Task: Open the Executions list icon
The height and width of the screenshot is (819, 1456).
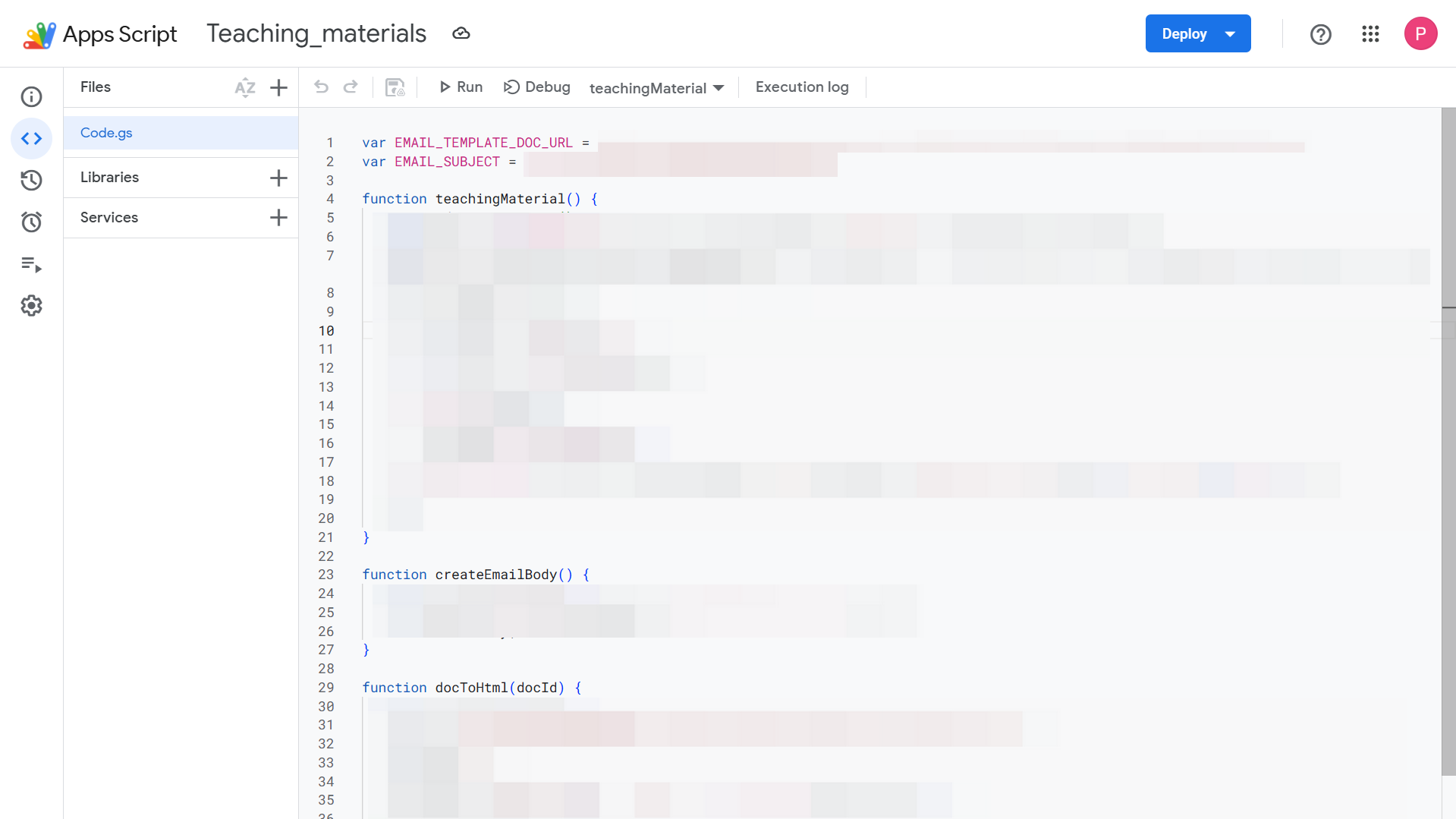Action: (x=31, y=264)
